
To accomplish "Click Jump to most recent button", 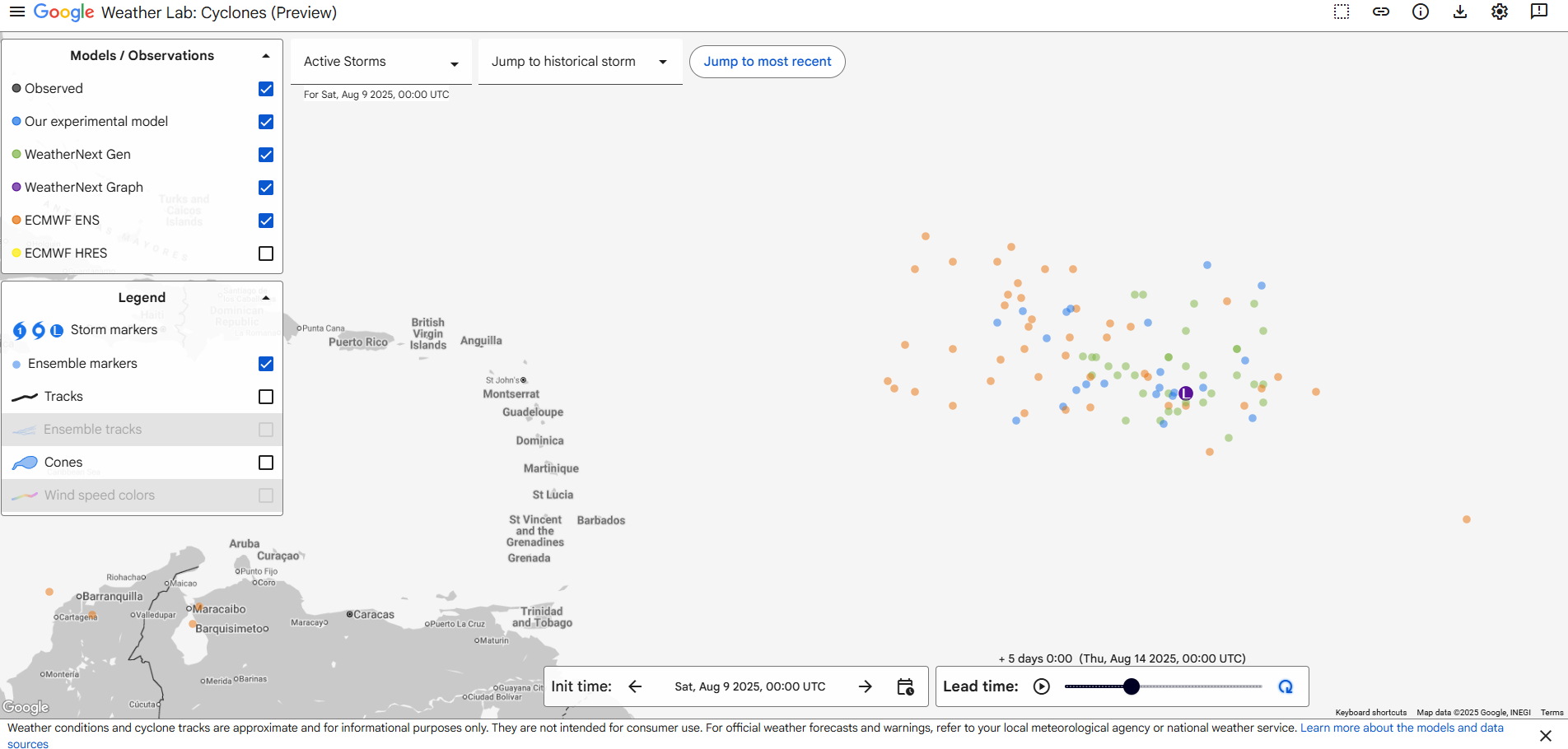I will [767, 62].
